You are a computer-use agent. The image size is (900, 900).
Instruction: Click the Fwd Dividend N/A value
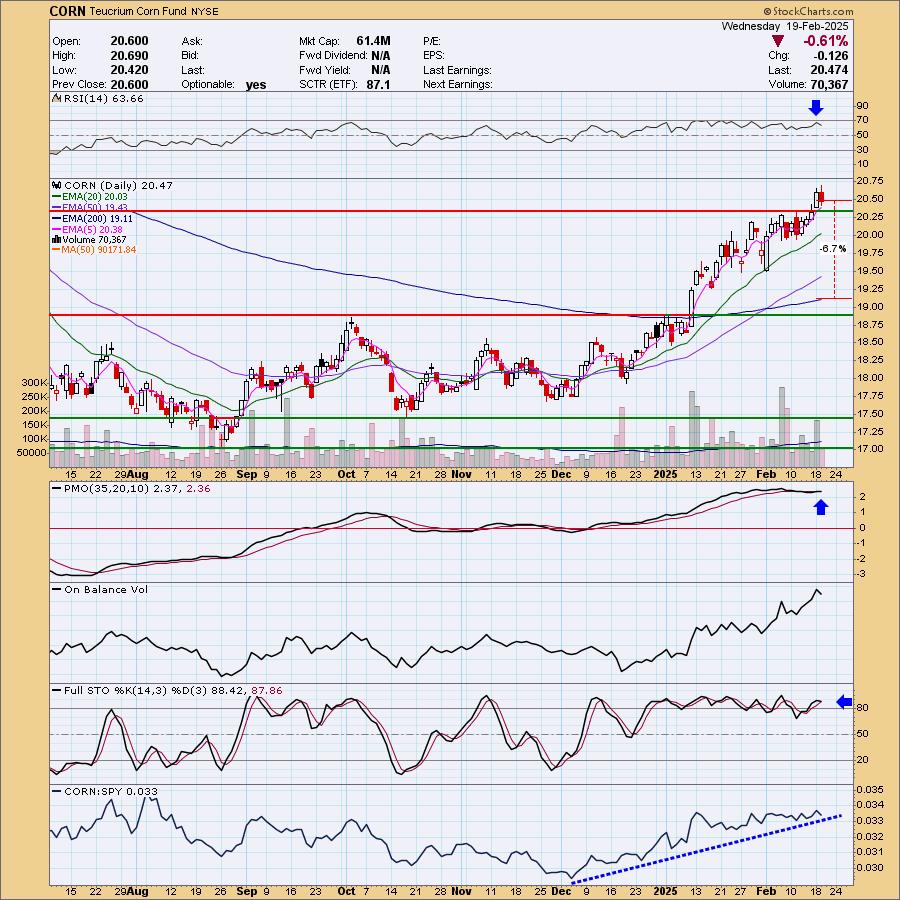(381, 56)
